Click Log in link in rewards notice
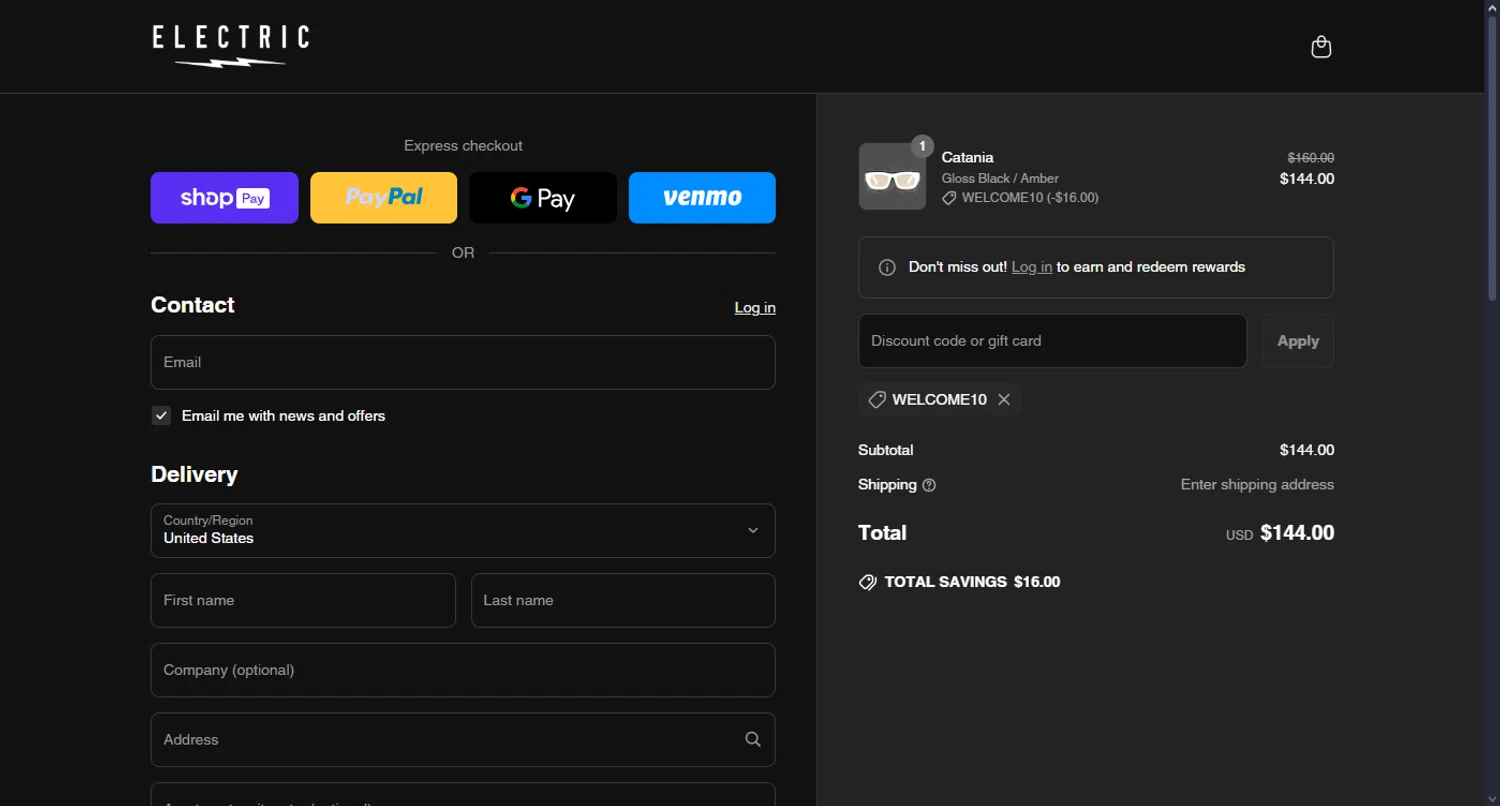This screenshot has height=806, width=1500. [1031, 267]
